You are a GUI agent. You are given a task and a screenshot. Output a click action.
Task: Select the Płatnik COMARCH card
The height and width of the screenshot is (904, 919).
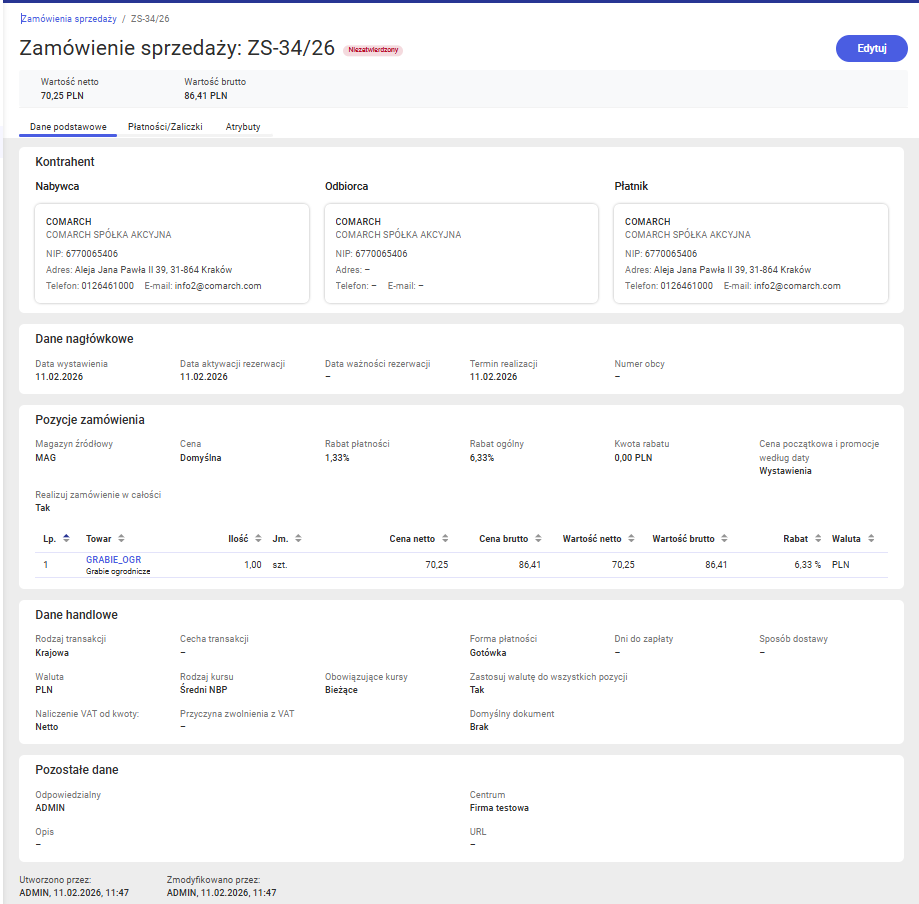750,253
